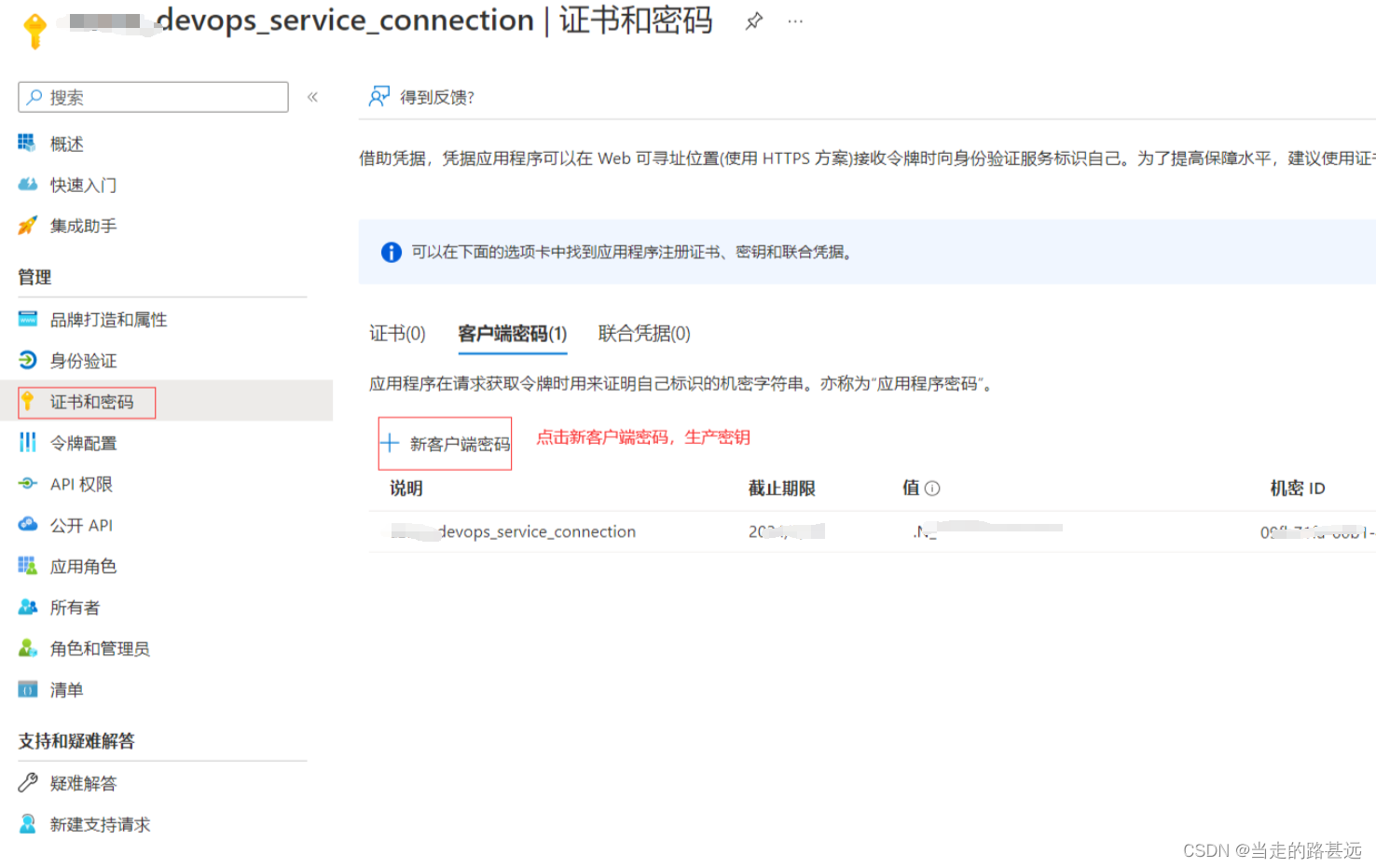Open the 令牌配置 page
The width and height of the screenshot is (1376, 868).
tap(83, 442)
